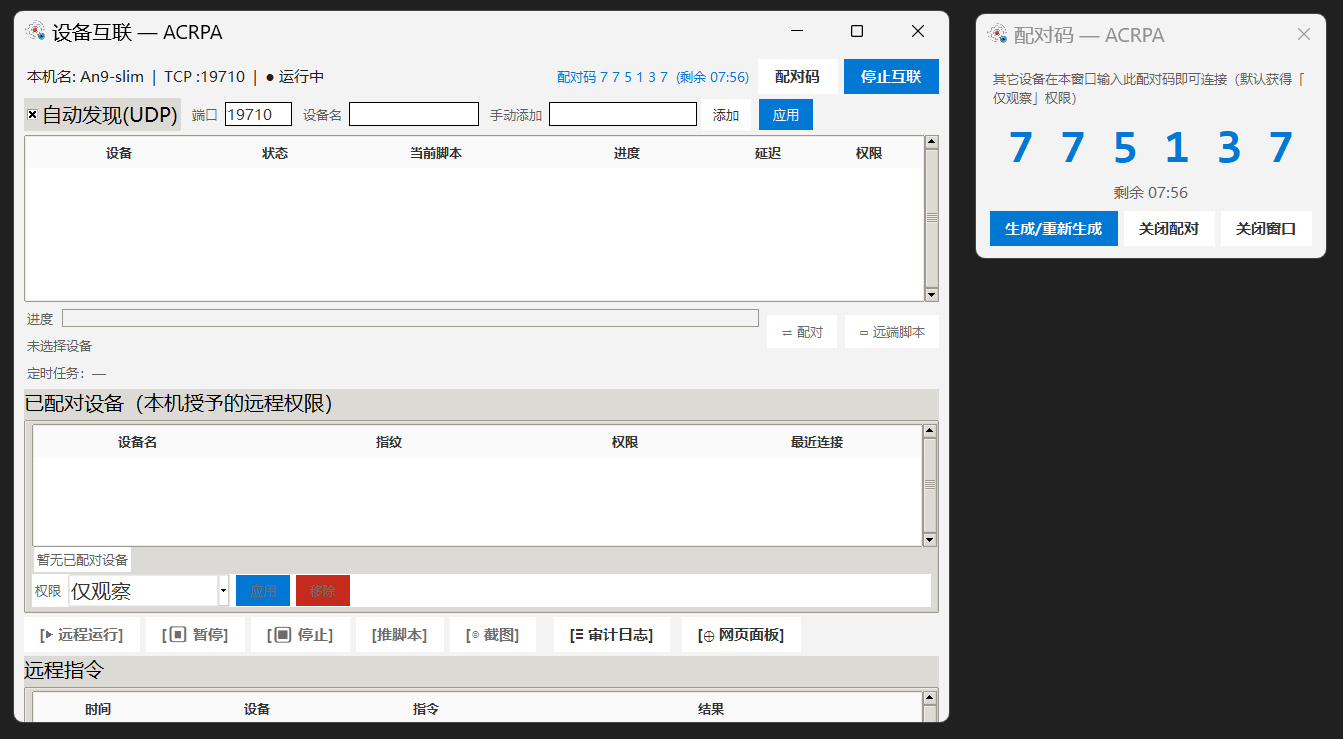Click the 端口 port input field
This screenshot has height=739, width=1343.
[x=258, y=114]
